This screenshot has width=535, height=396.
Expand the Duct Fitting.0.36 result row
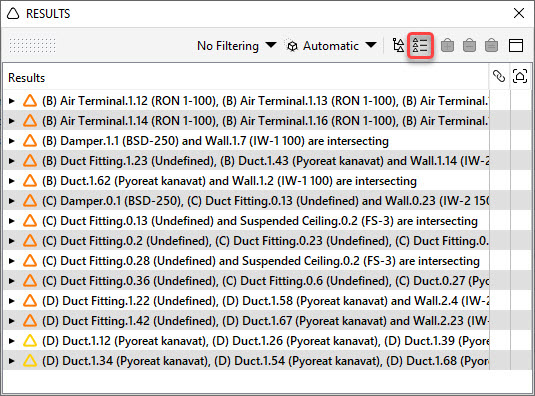[12, 281]
